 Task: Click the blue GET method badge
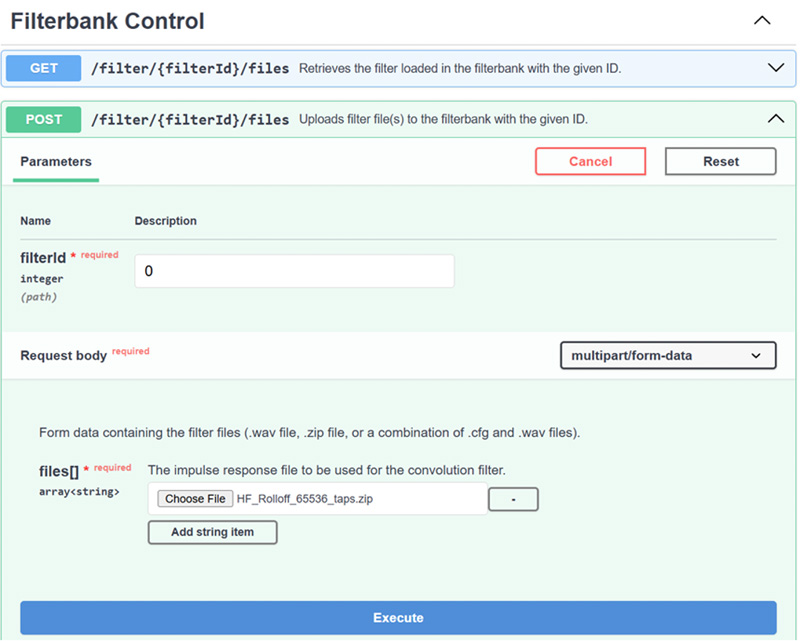44,68
